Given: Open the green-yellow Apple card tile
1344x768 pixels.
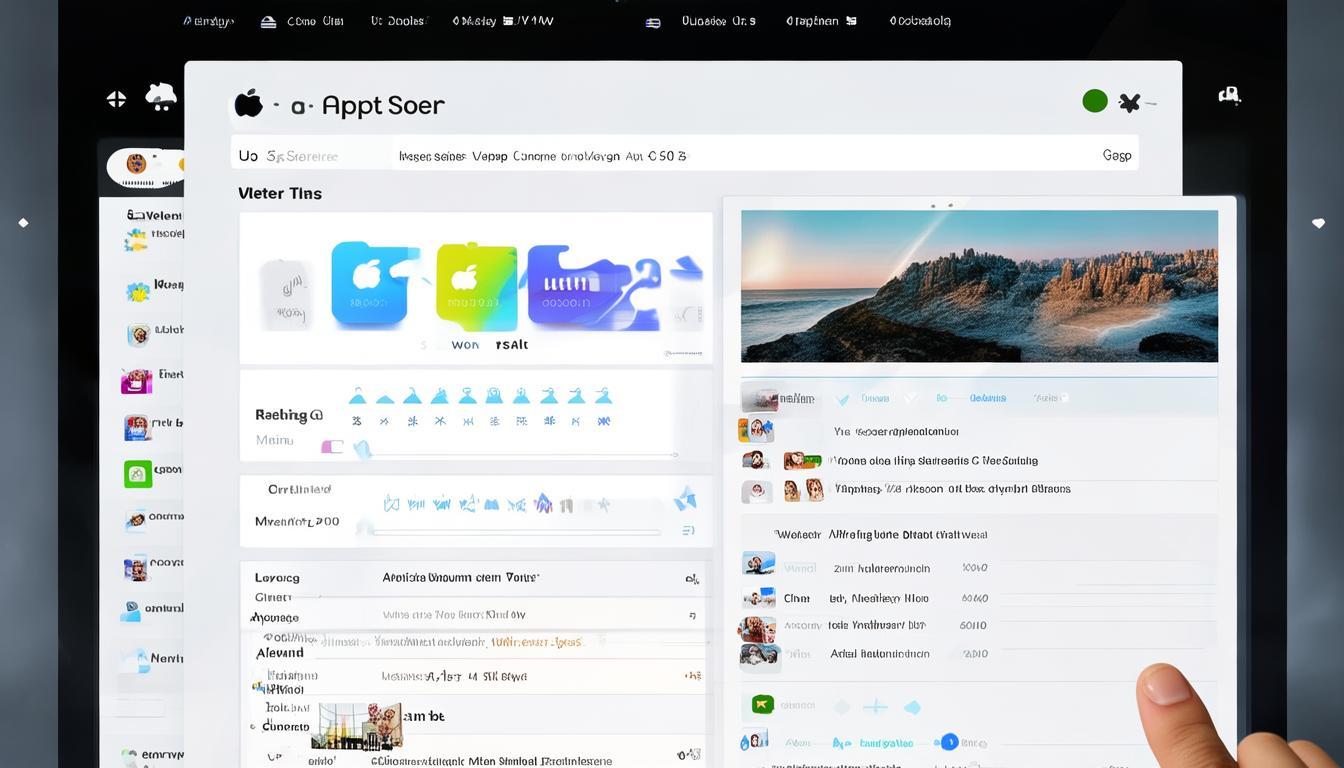Looking at the screenshot, I should 477,286.
